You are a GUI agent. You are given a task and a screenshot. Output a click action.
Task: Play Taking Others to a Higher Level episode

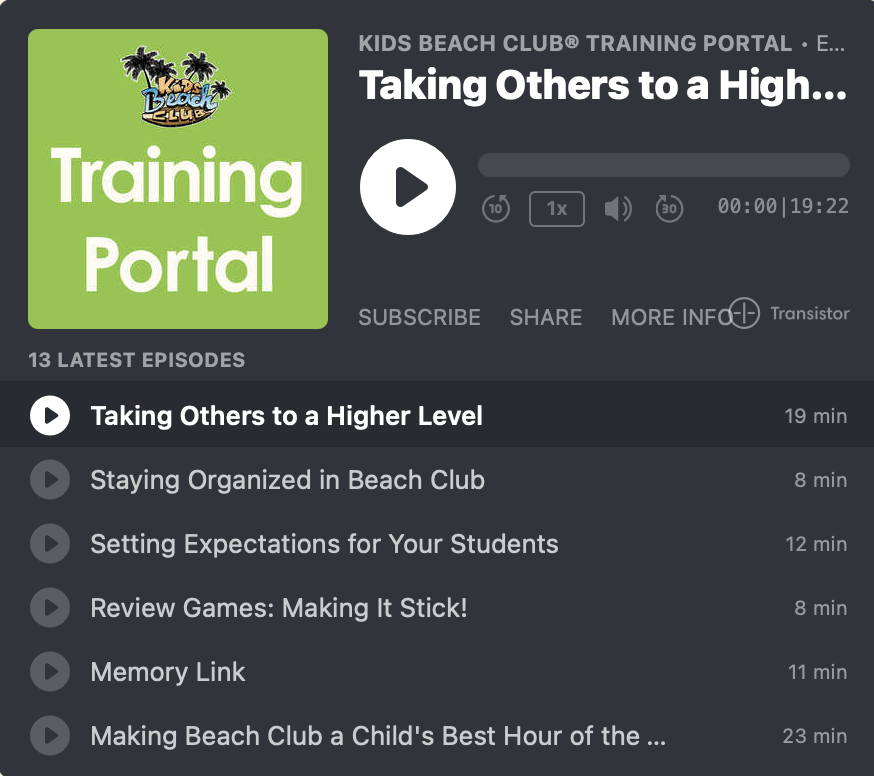pyautogui.click(x=50, y=415)
